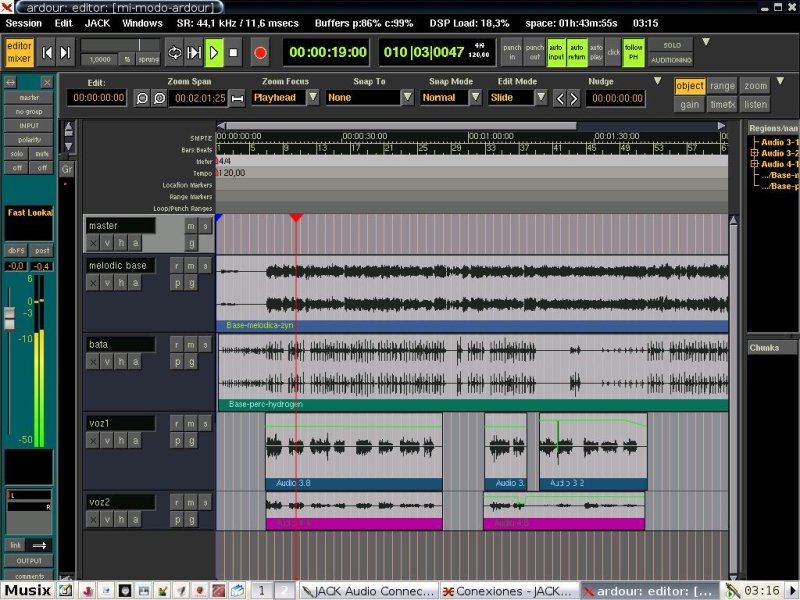The height and width of the screenshot is (600, 800).
Task: Toggle loop playback button
Action: 174,53
